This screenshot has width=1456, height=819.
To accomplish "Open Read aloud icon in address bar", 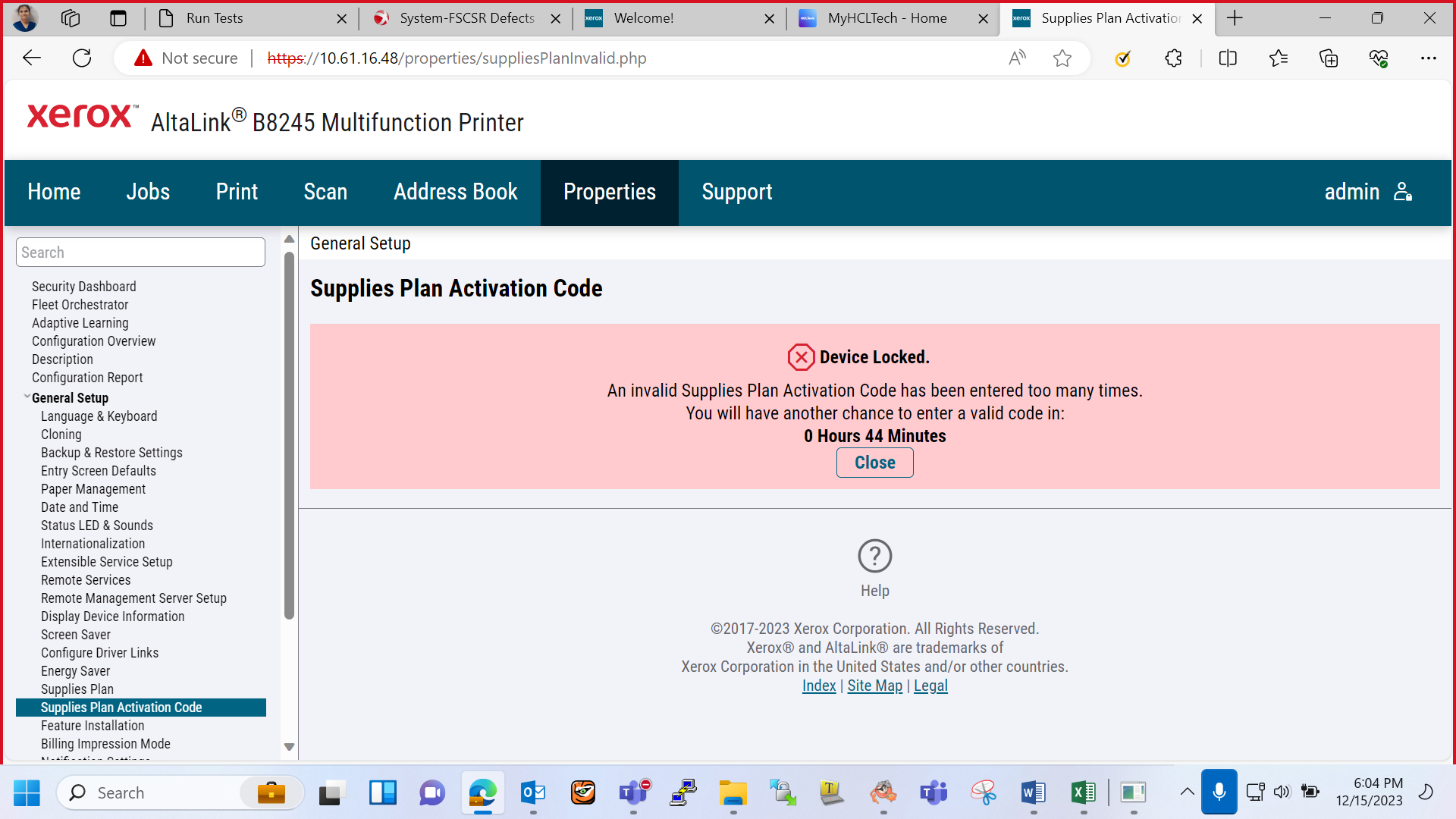I will (1017, 58).
